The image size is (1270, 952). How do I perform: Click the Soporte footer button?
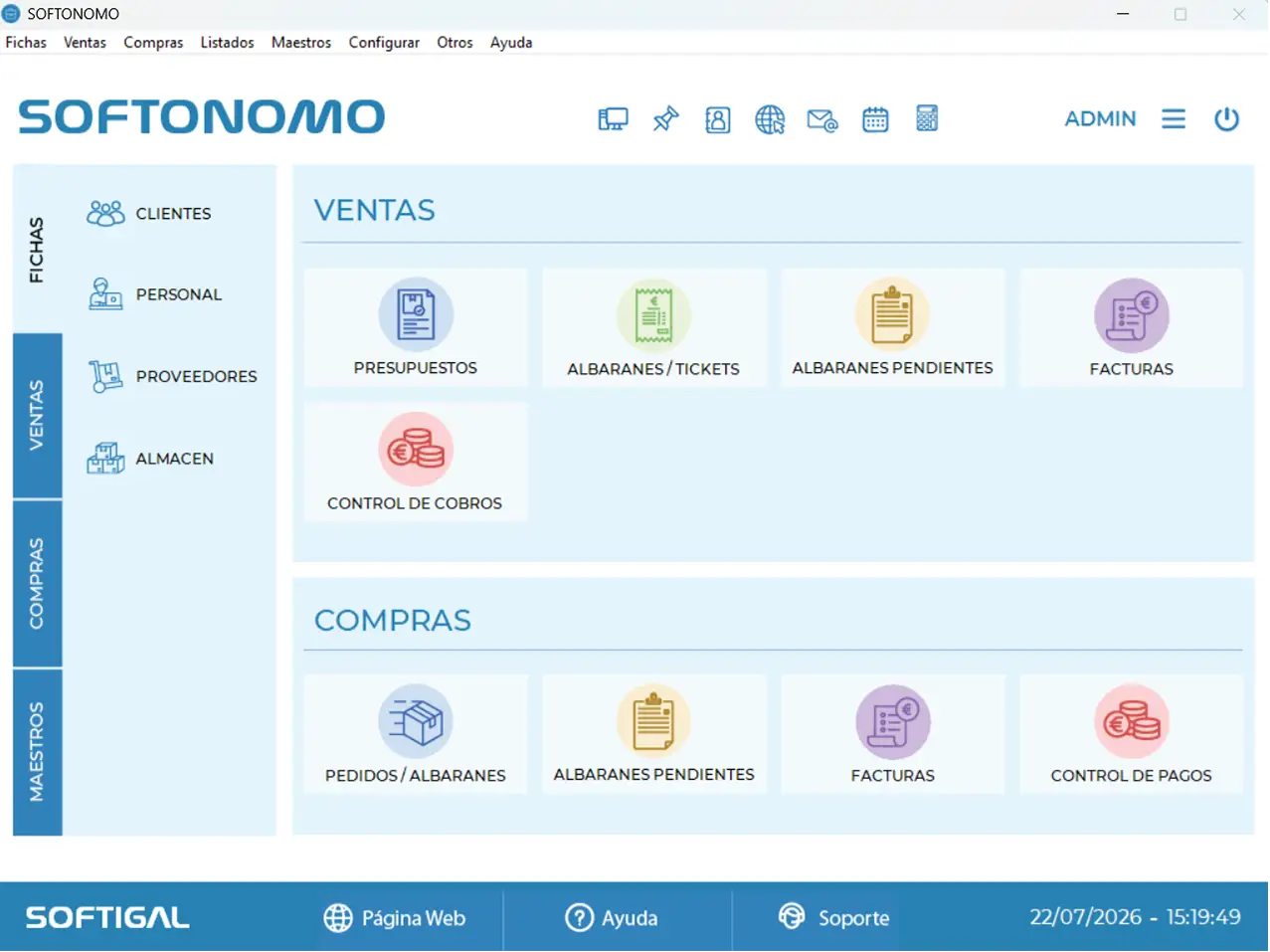[x=833, y=917]
